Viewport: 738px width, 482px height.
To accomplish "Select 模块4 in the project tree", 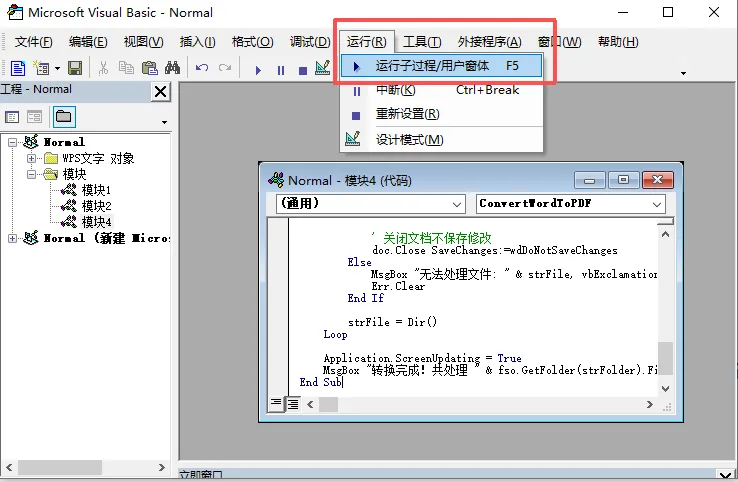I will (x=96, y=222).
